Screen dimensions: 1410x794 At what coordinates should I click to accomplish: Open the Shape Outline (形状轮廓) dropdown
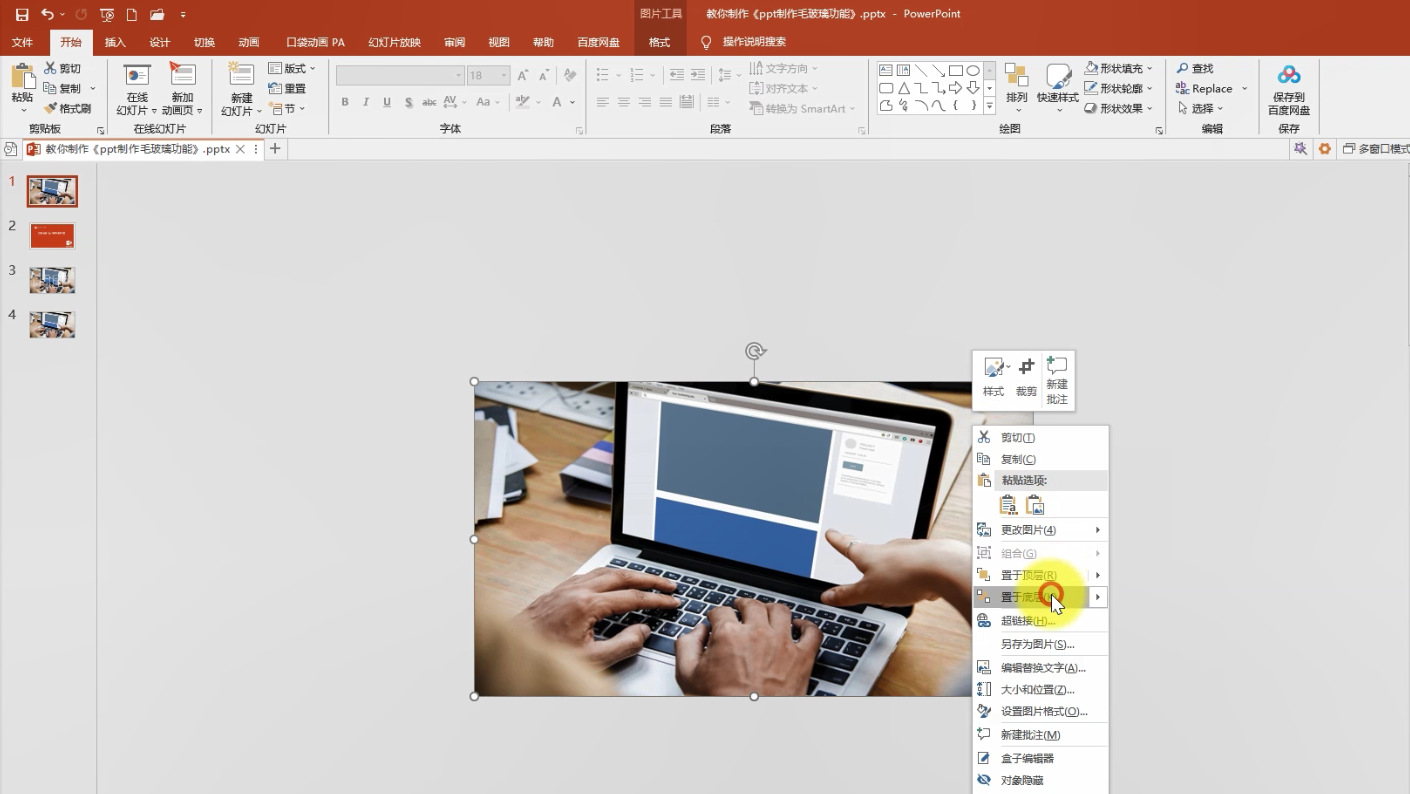(x=1119, y=88)
